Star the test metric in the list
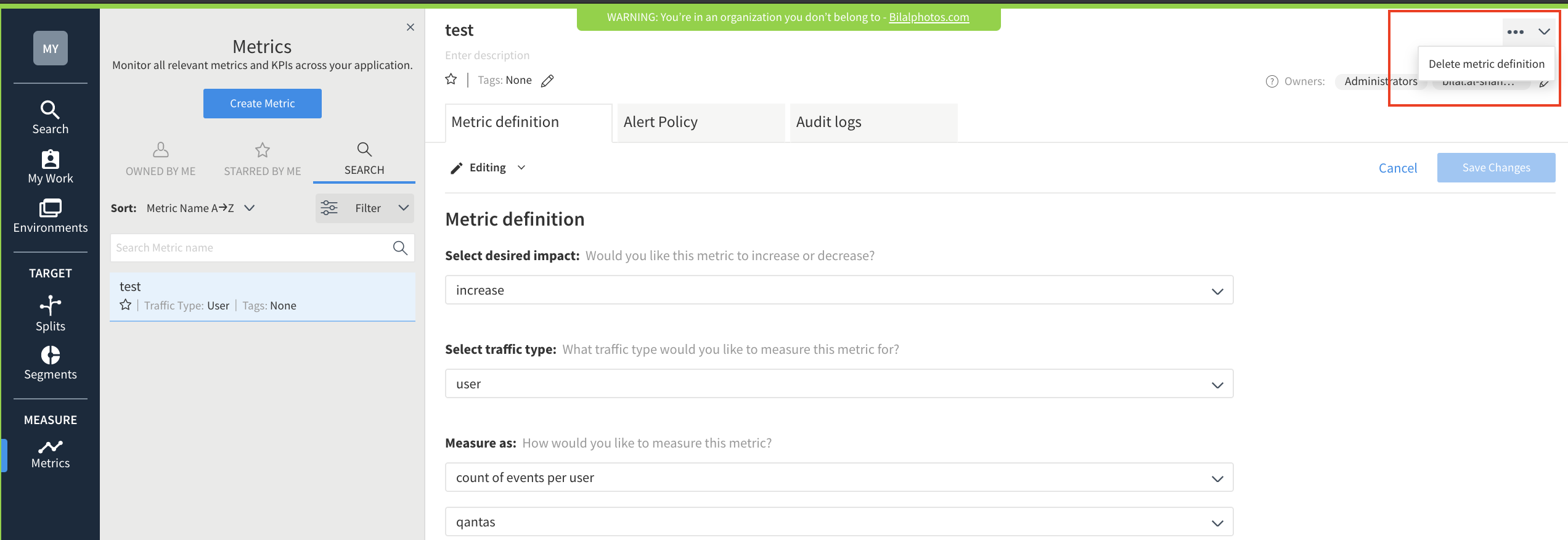This screenshot has width=1568, height=540. coord(126,305)
